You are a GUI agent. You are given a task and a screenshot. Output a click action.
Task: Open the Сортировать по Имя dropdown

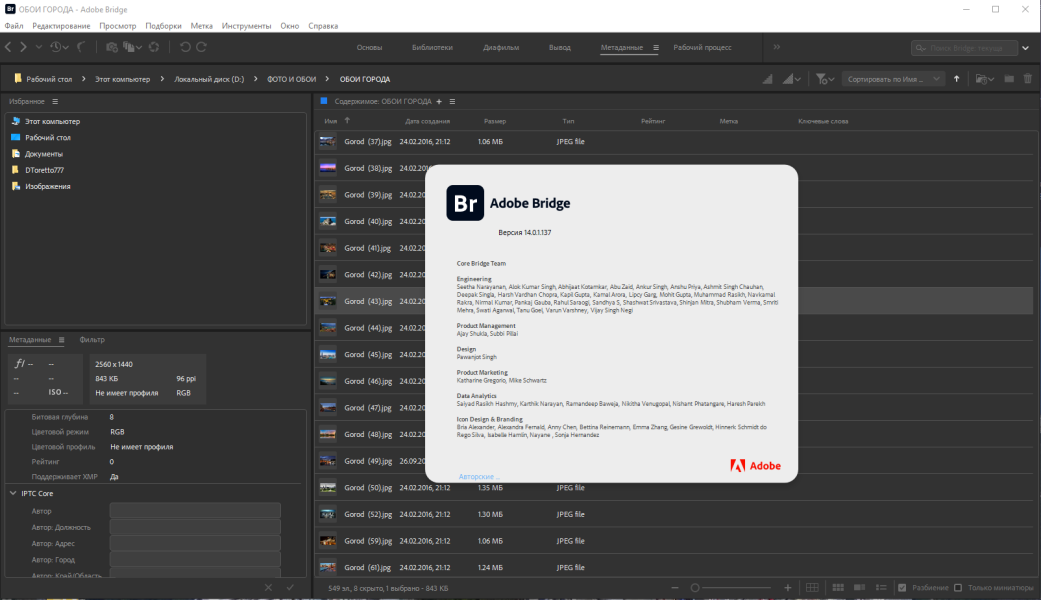tap(893, 79)
